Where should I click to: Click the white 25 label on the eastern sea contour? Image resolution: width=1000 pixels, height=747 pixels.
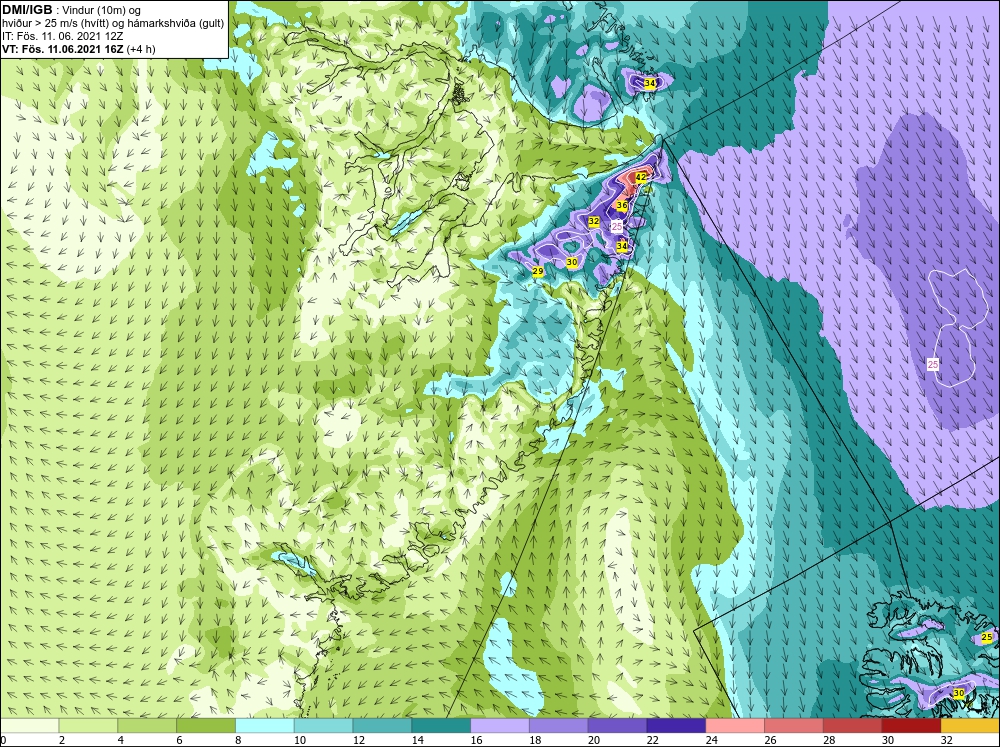[933, 364]
